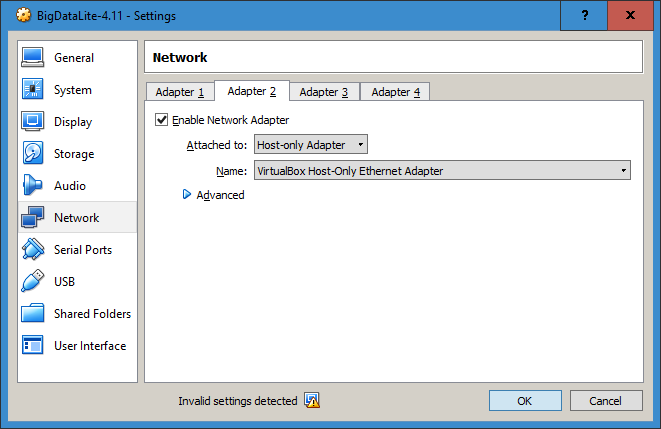This screenshot has height=429, width=661.
Task: Click the VirtualBox gear icon in title bar
Action: coord(24,15)
